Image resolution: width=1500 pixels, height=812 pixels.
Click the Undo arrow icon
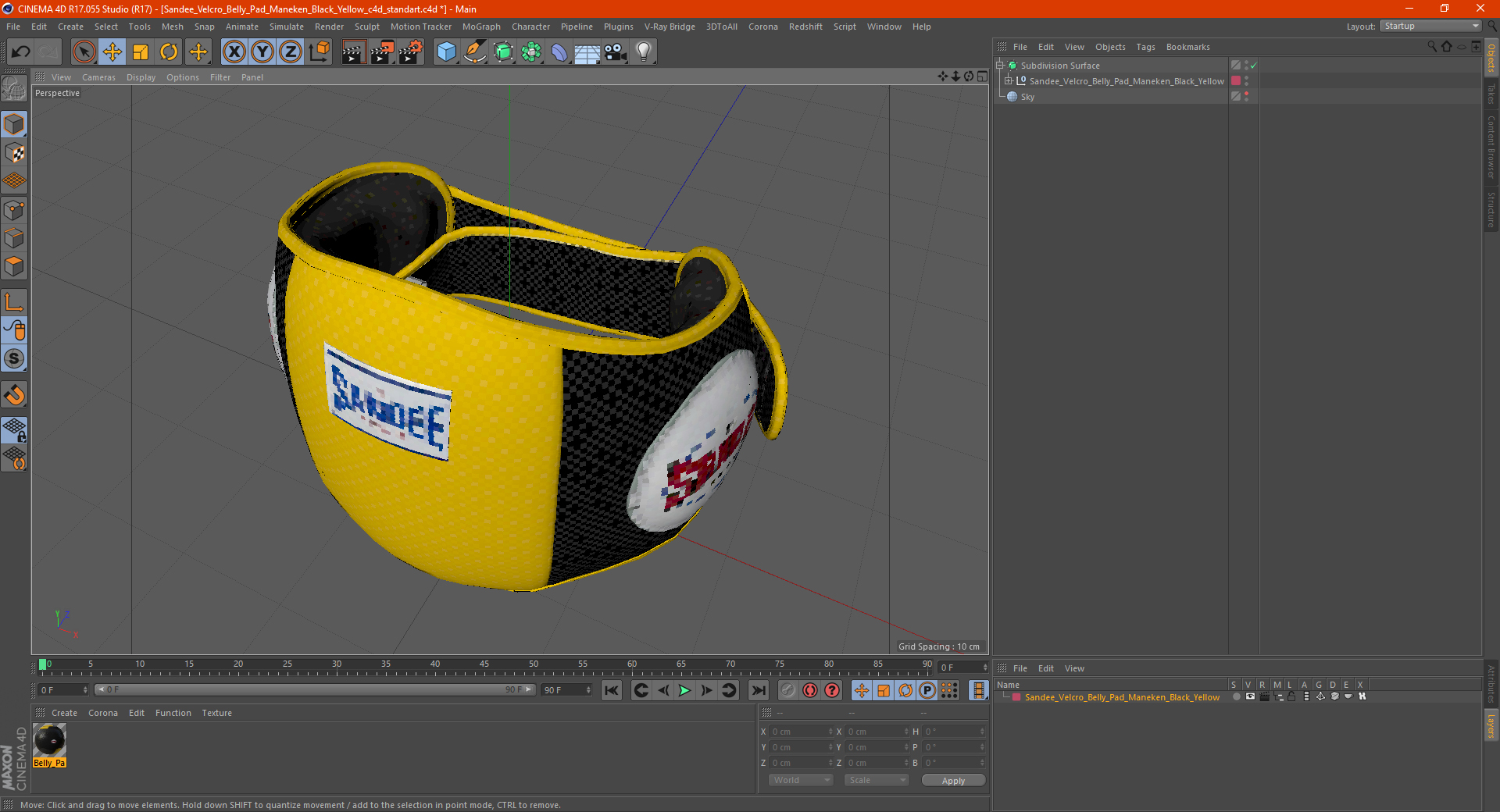pyautogui.click(x=20, y=52)
